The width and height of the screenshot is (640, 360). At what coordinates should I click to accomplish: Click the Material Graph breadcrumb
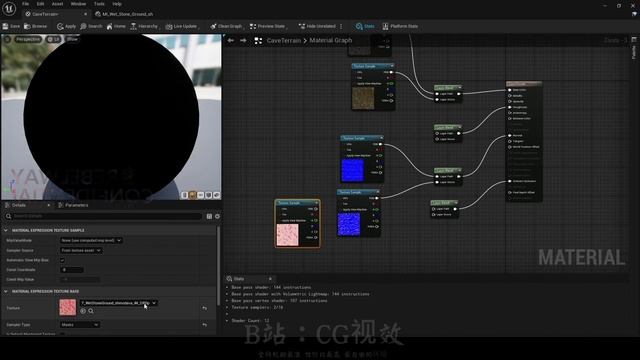[x=331, y=40]
